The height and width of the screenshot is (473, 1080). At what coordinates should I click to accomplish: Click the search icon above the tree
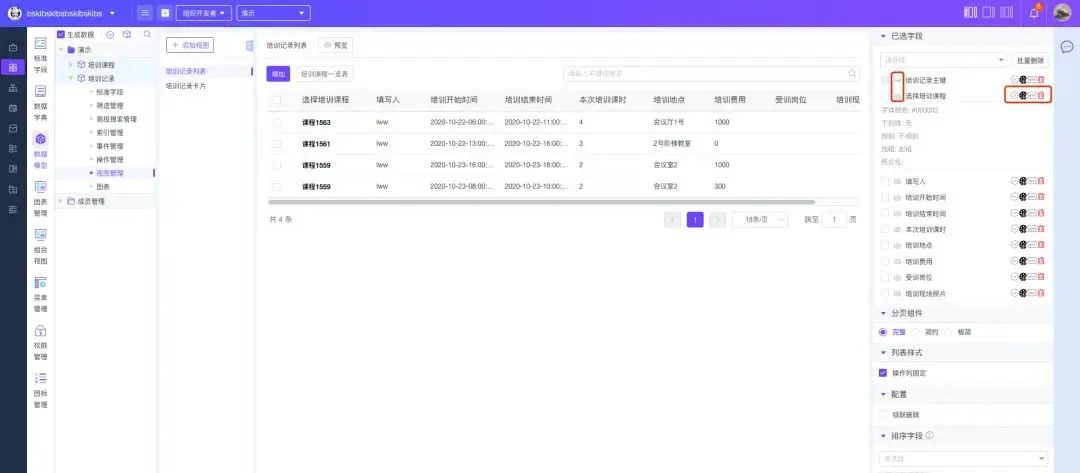pos(147,34)
